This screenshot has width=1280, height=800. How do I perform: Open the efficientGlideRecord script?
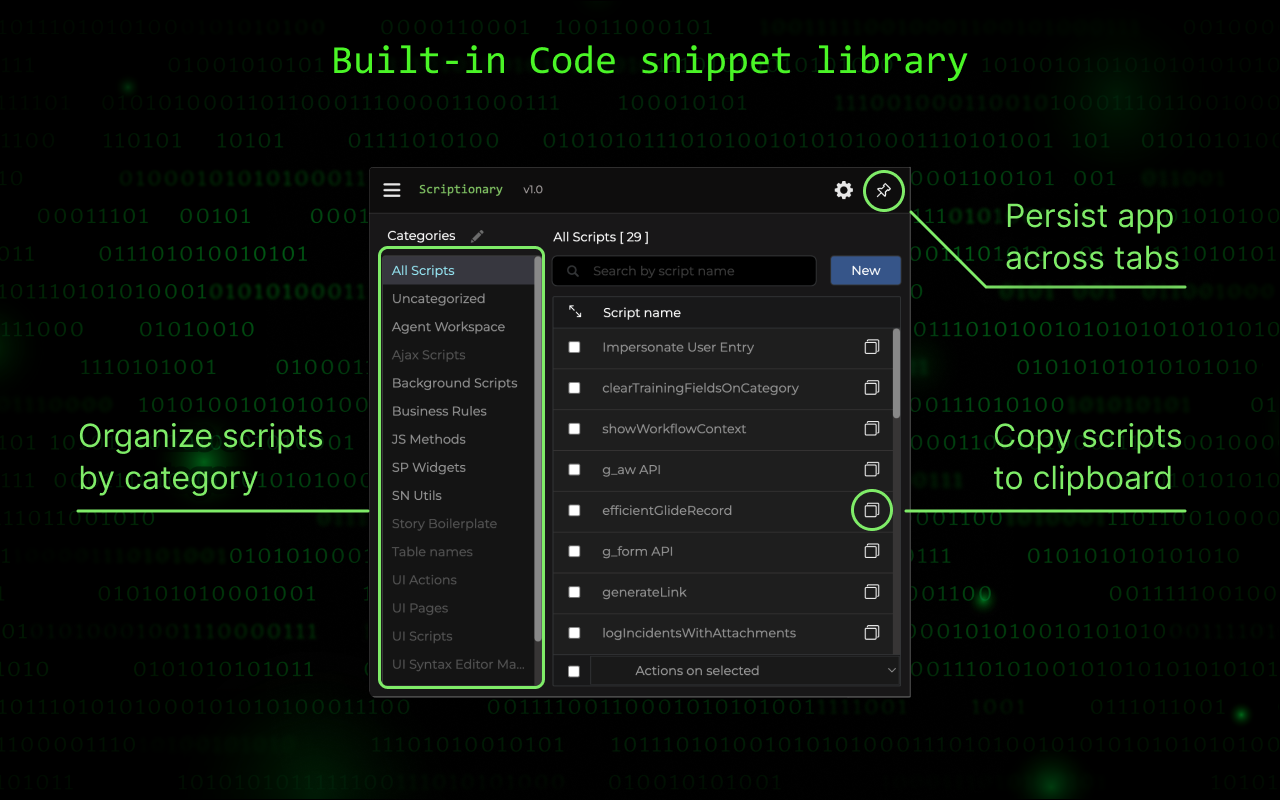point(667,510)
